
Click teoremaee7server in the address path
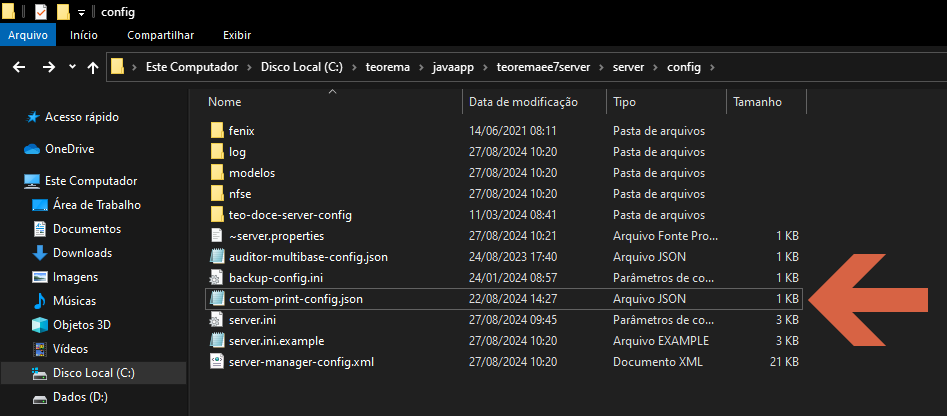(543, 67)
